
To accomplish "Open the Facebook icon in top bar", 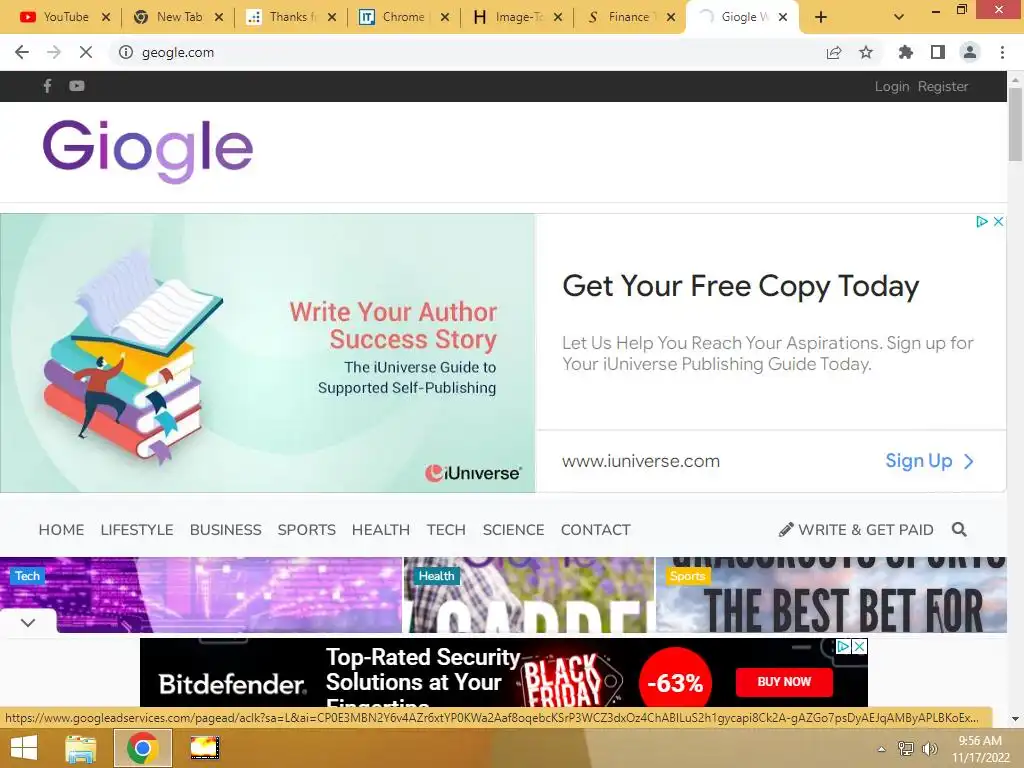I will click(47, 86).
